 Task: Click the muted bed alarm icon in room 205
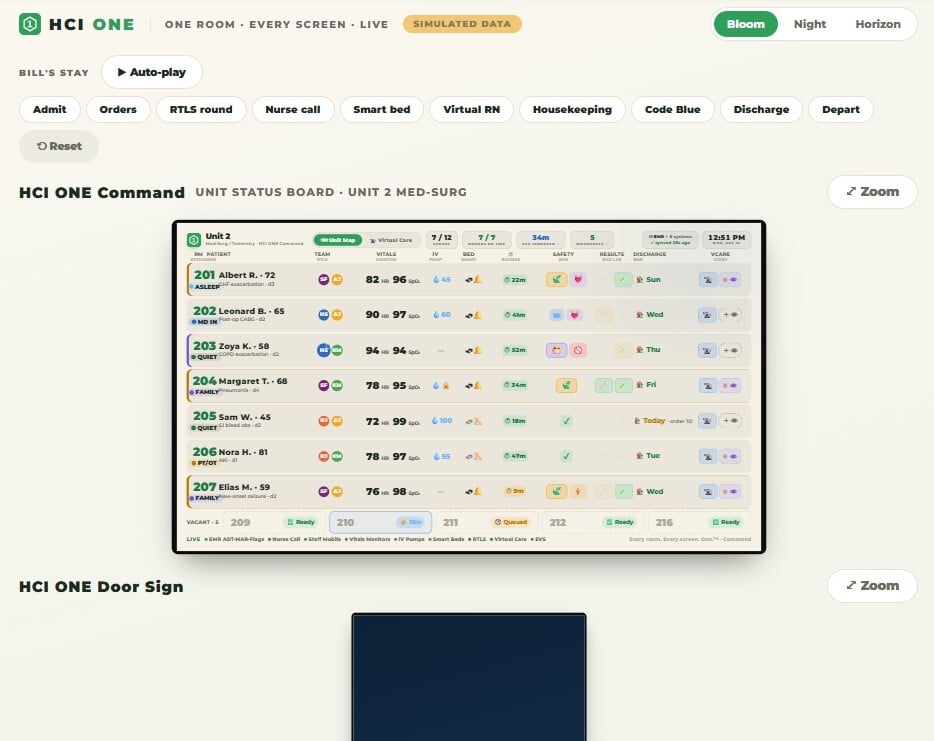tap(478, 421)
